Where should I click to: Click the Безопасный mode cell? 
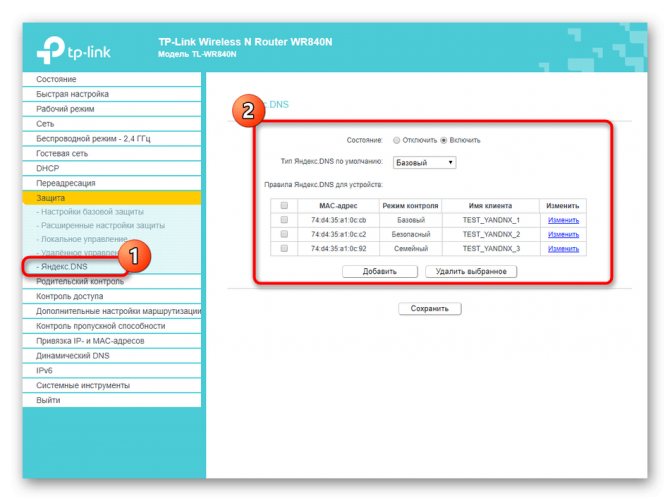(x=411, y=235)
